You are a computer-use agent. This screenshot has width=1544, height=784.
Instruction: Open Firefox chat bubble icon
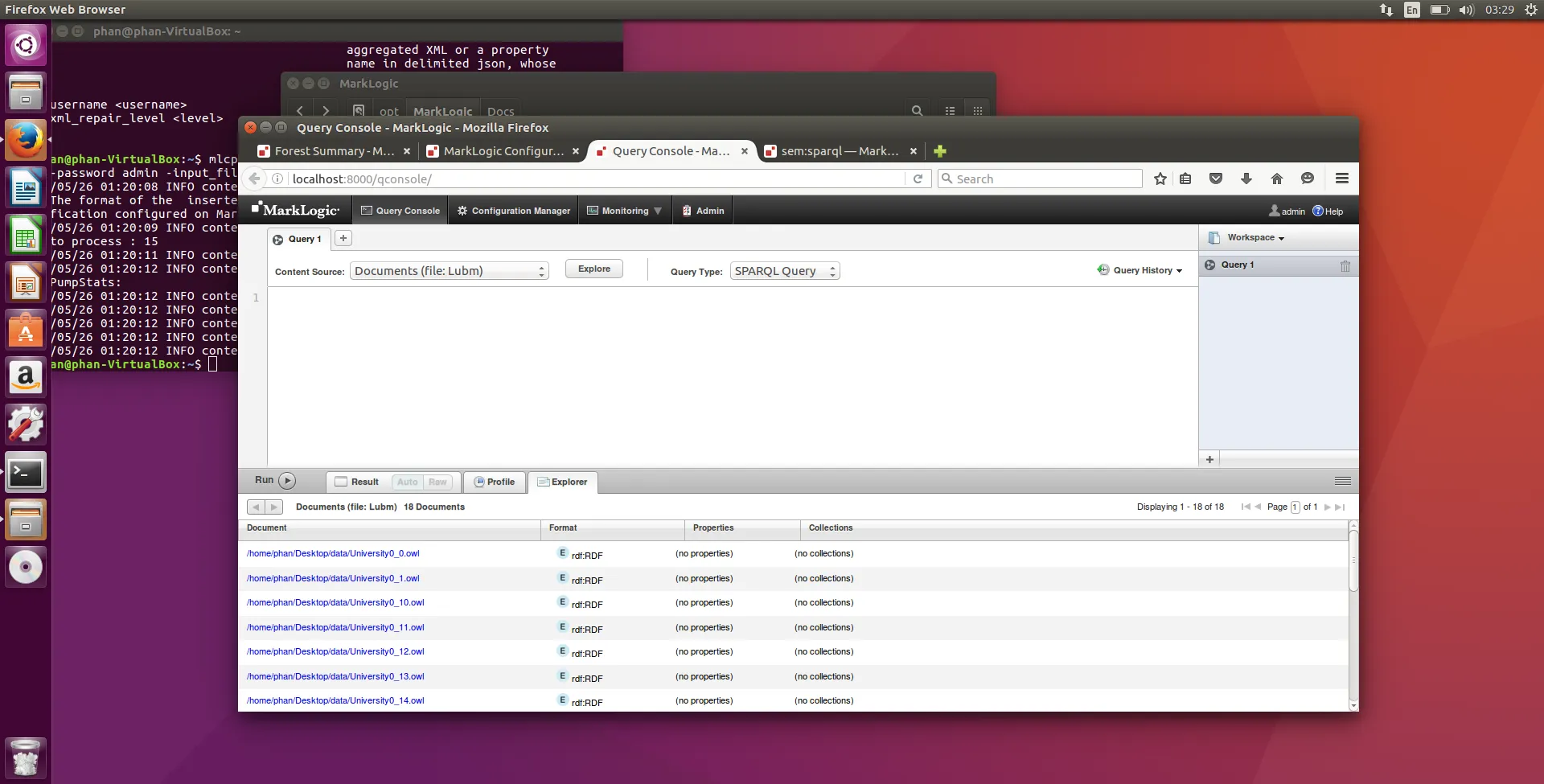click(1308, 179)
